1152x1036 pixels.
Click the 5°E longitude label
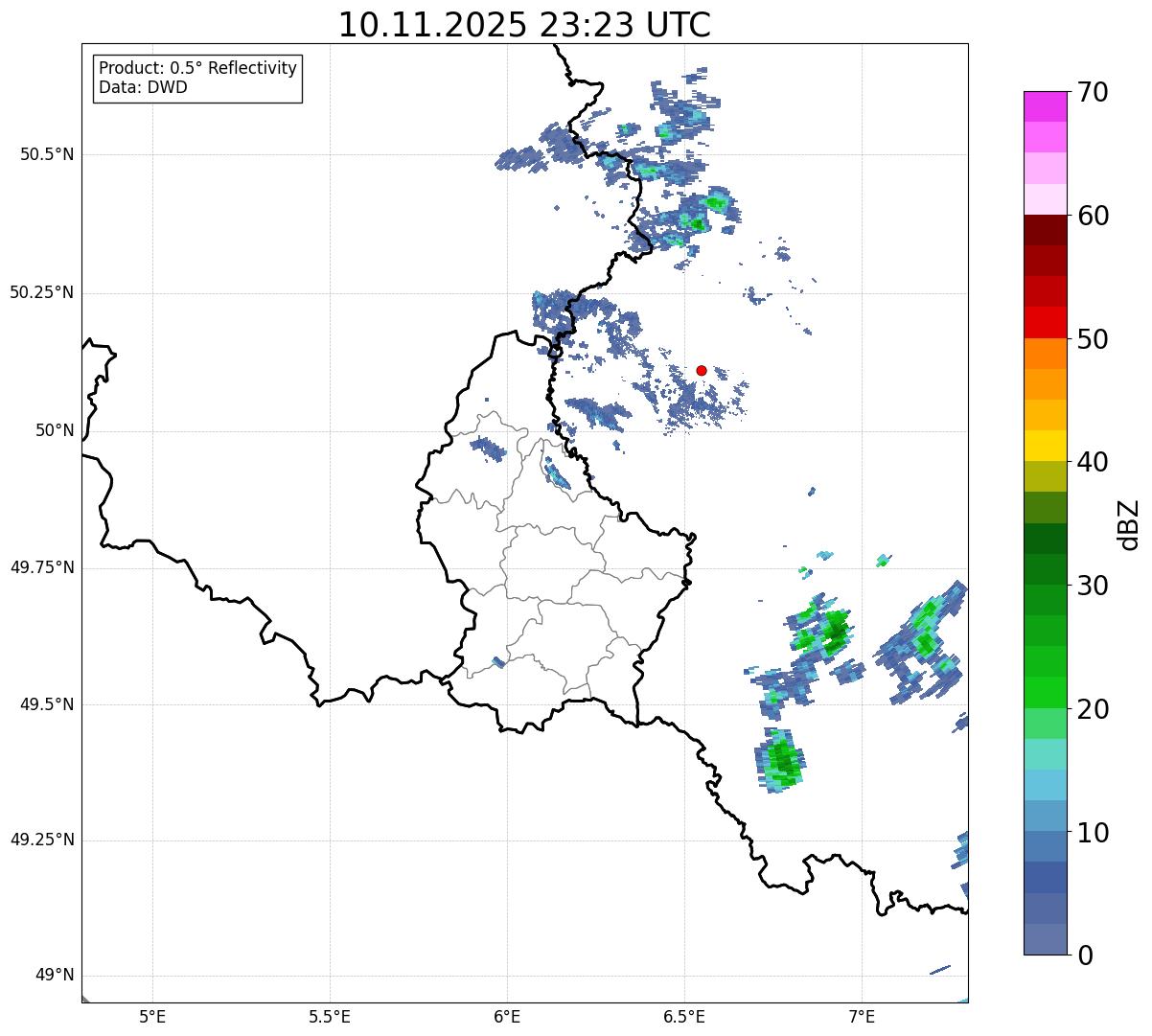pyautogui.click(x=152, y=1016)
